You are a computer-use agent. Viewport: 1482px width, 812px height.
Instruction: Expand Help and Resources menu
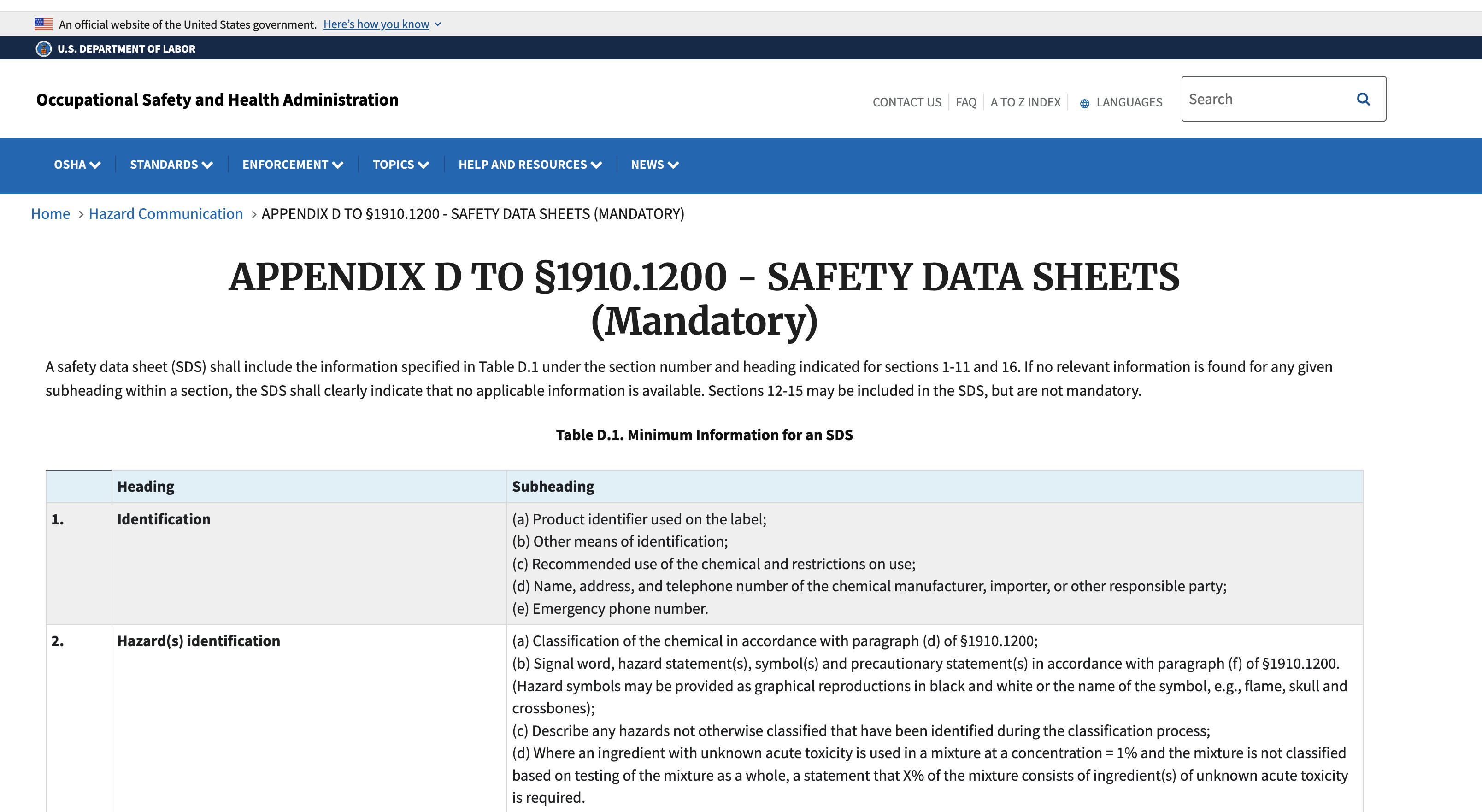(530, 165)
